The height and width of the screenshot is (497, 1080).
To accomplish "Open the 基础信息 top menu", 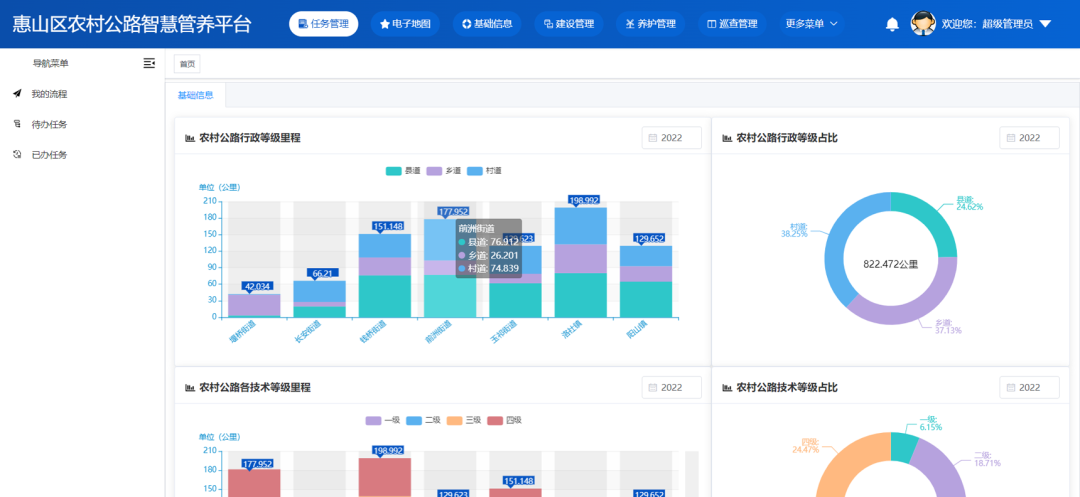I will [487, 24].
